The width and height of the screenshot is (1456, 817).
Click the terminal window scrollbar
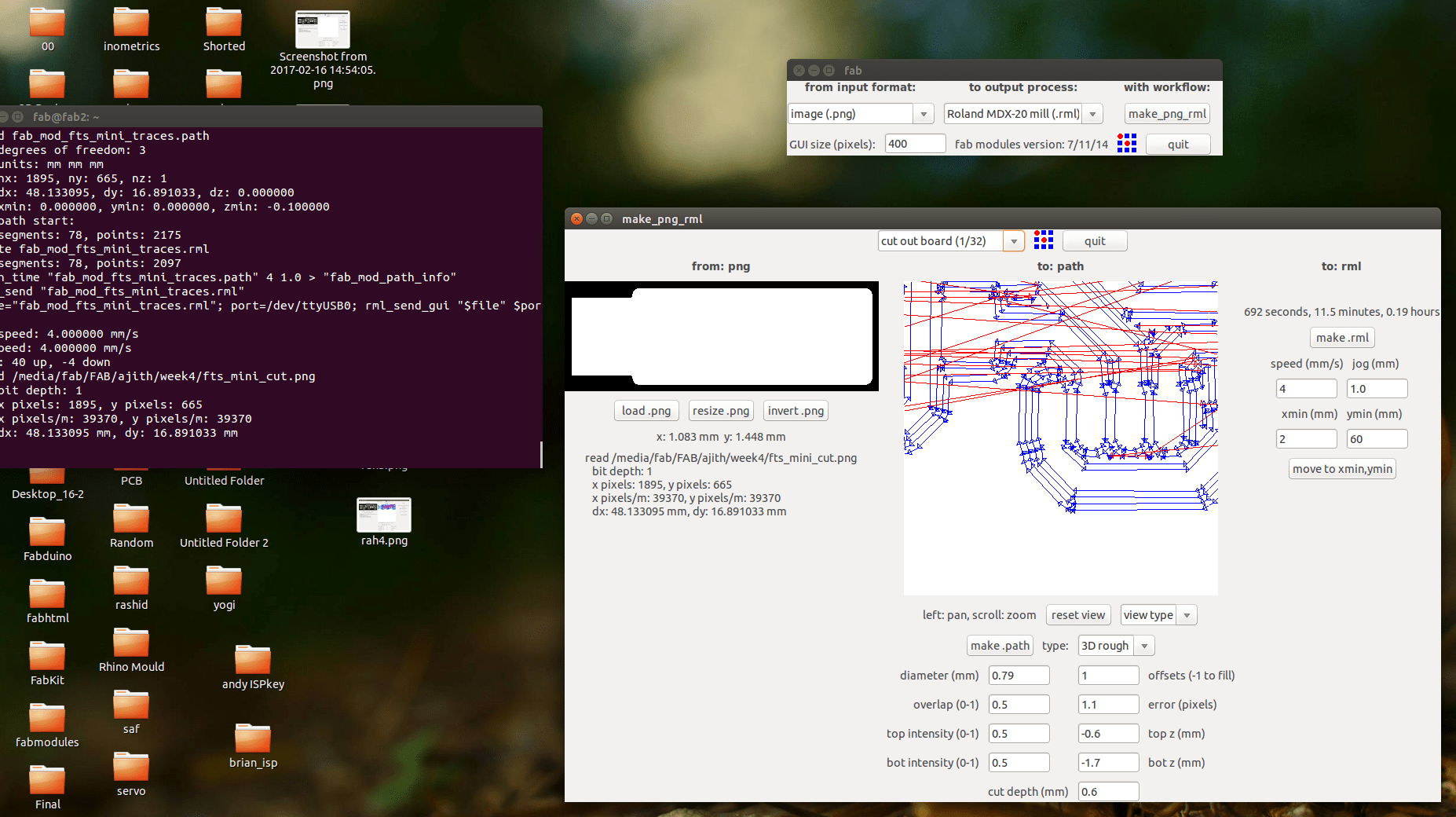click(540, 454)
